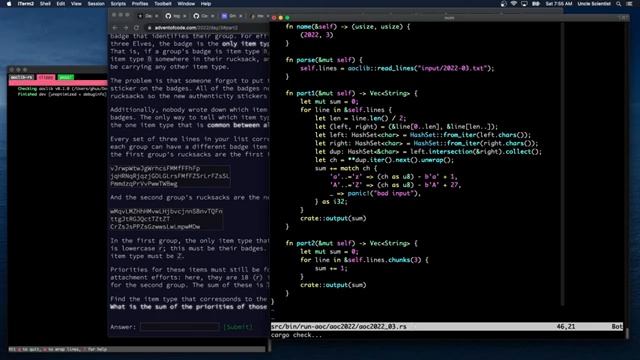The image size is (640, 360).
Task: Open the Window menu
Action: pyautogui.click(x=186, y=4)
